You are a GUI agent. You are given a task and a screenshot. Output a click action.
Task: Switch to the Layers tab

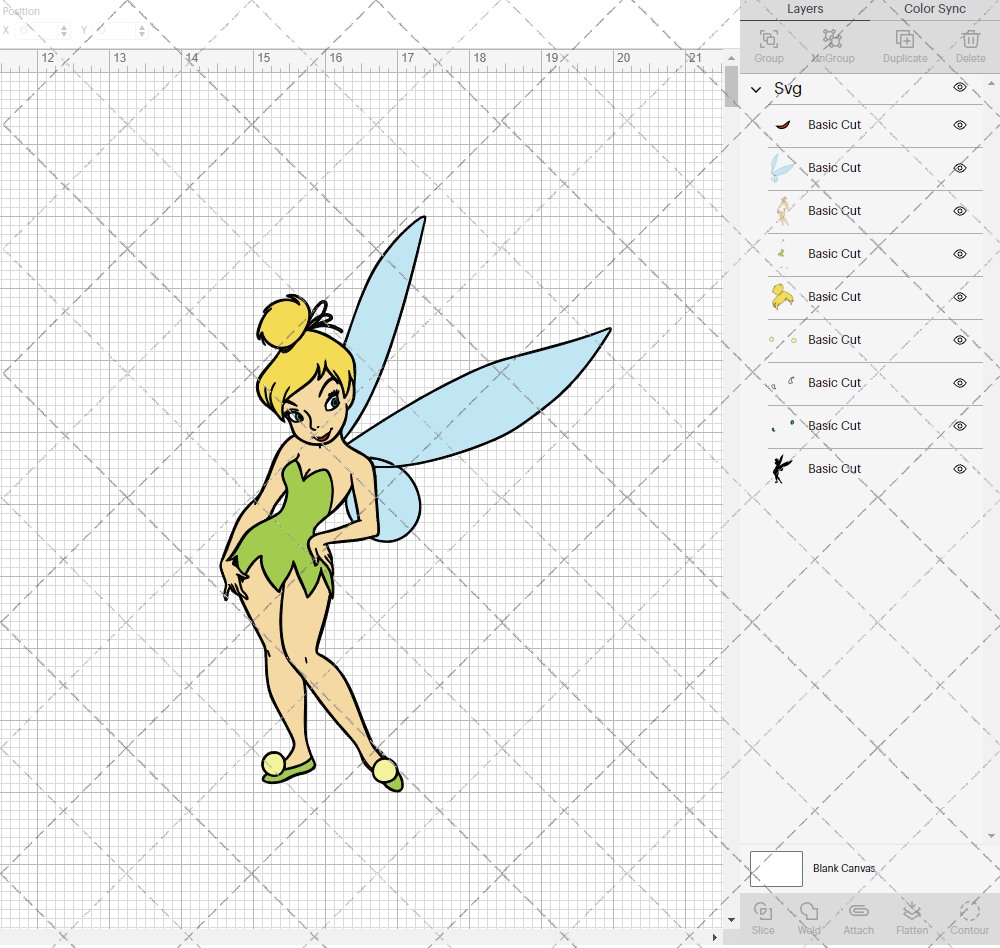805,9
